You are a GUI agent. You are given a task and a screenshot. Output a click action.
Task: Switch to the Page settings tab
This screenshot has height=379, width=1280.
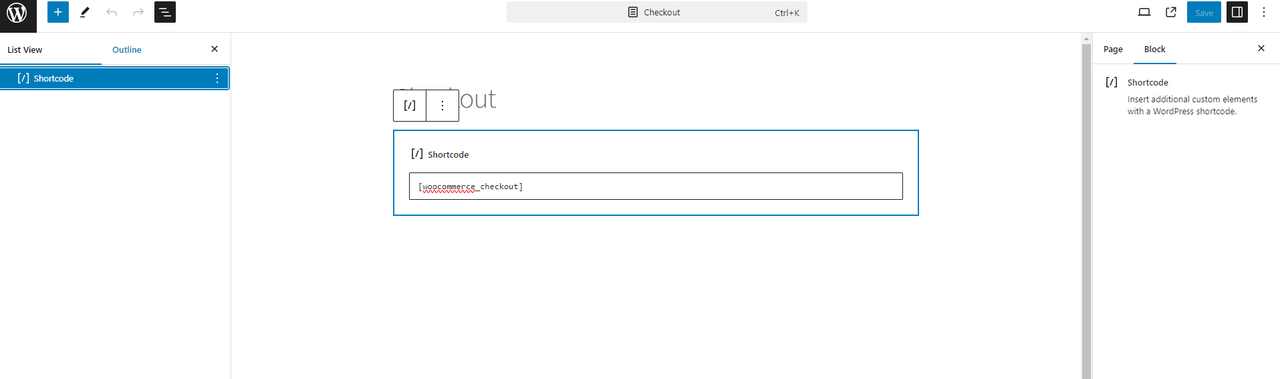[x=1113, y=49]
